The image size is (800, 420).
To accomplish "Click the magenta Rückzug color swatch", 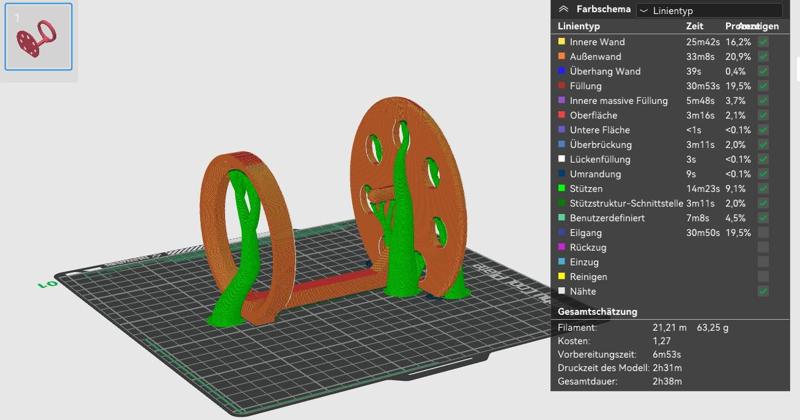I will 562,247.
